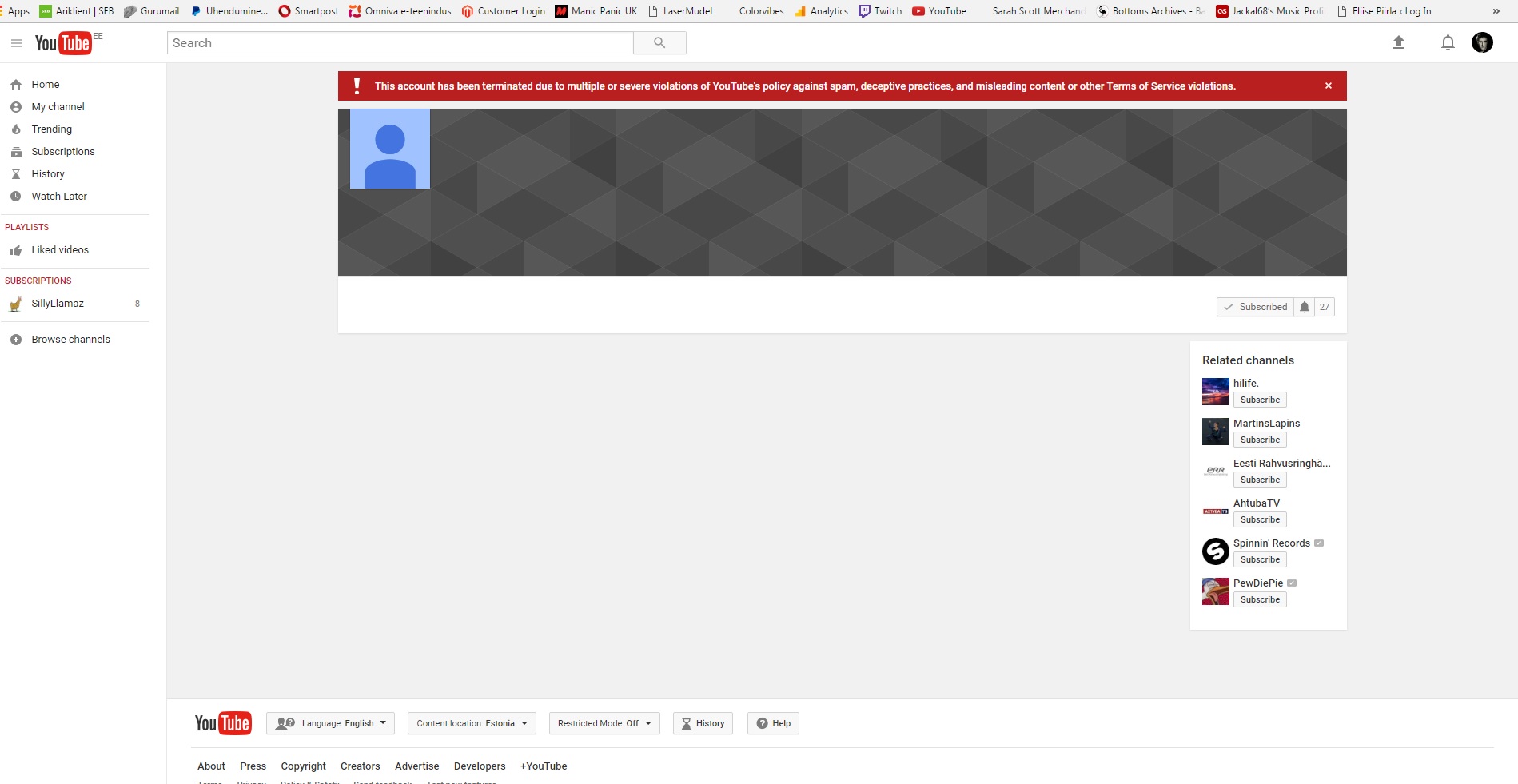The image size is (1518, 784).
Task: Open the Apps bookmark shortcut
Action: click(x=15, y=11)
